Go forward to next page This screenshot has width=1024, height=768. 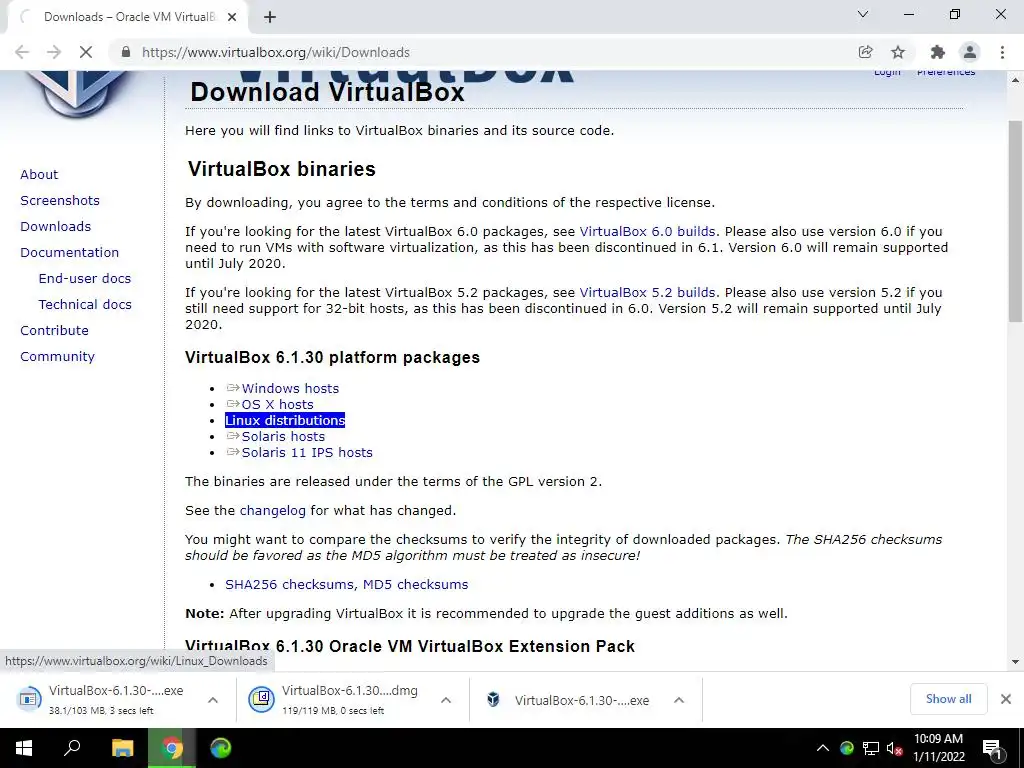click(54, 52)
